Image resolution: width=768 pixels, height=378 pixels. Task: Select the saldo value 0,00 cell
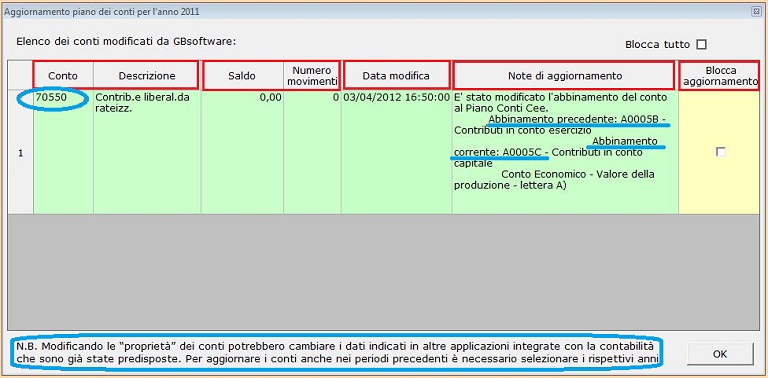242,152
